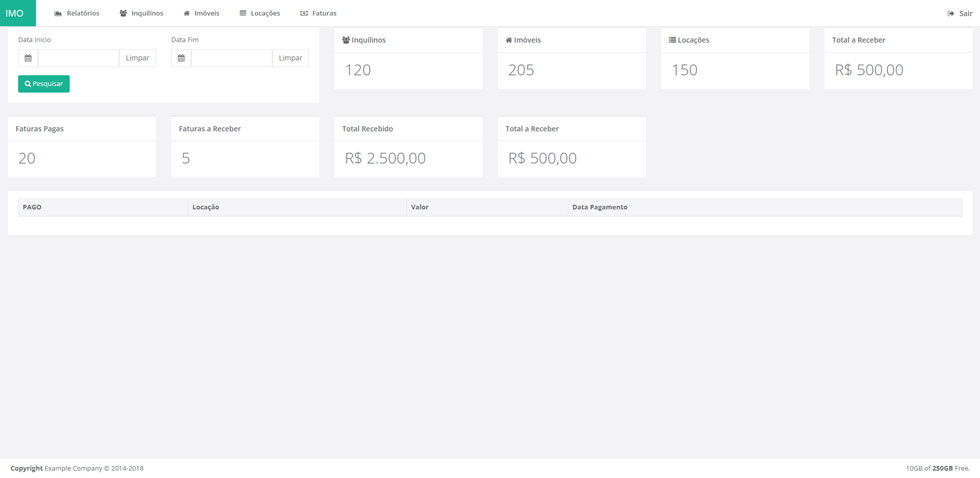The height and width of the screenshot is (478, 980).
Task: Go to the Inquilinos page
Action: pos(141,13)
